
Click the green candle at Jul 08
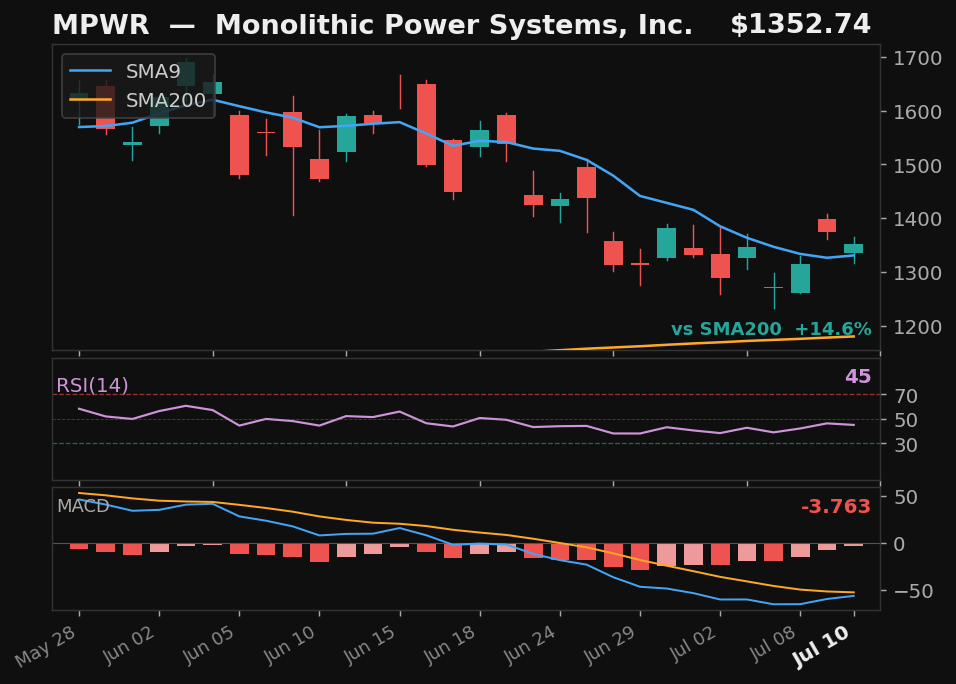(801, 279)
